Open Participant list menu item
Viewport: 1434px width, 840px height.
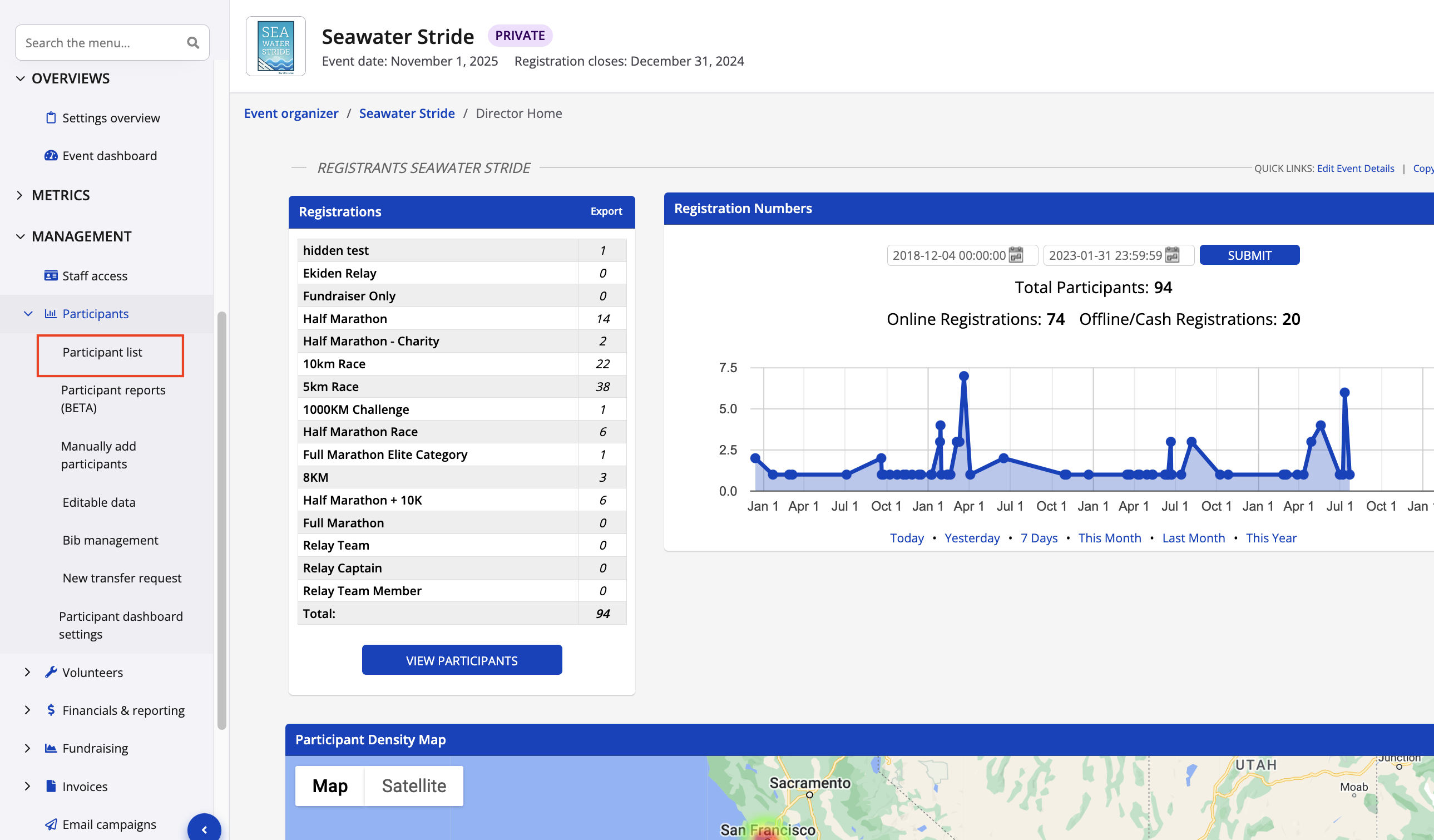tap(102, 352)
